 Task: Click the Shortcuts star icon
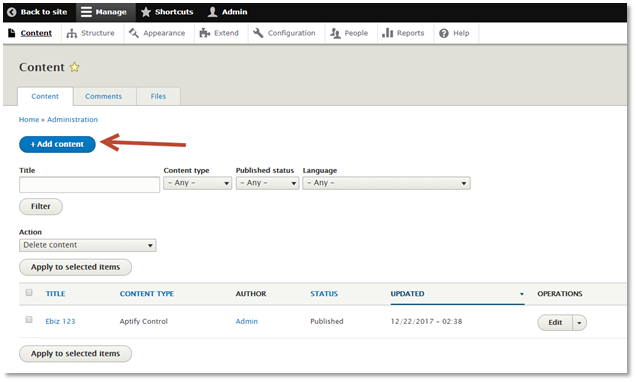(x=146, y=12)
